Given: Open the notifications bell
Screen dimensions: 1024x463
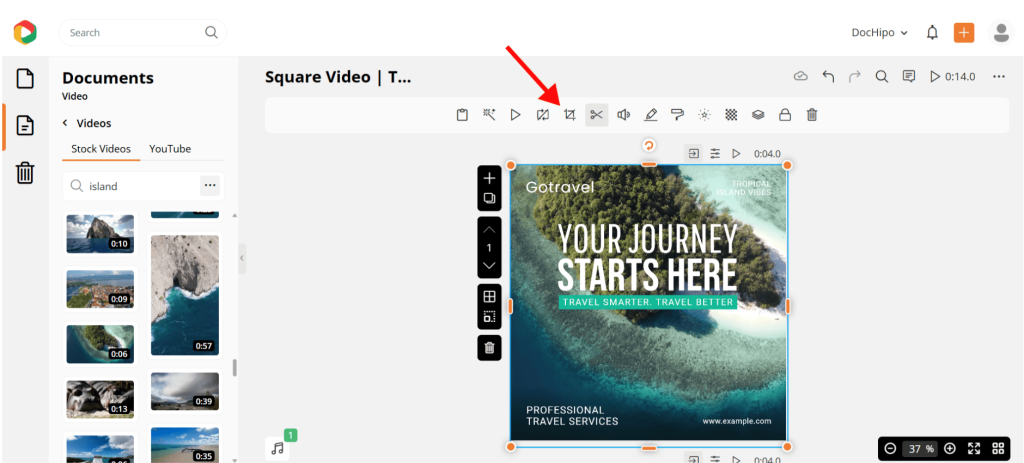Looking at the screenshot, I should [x=933, y=33].
